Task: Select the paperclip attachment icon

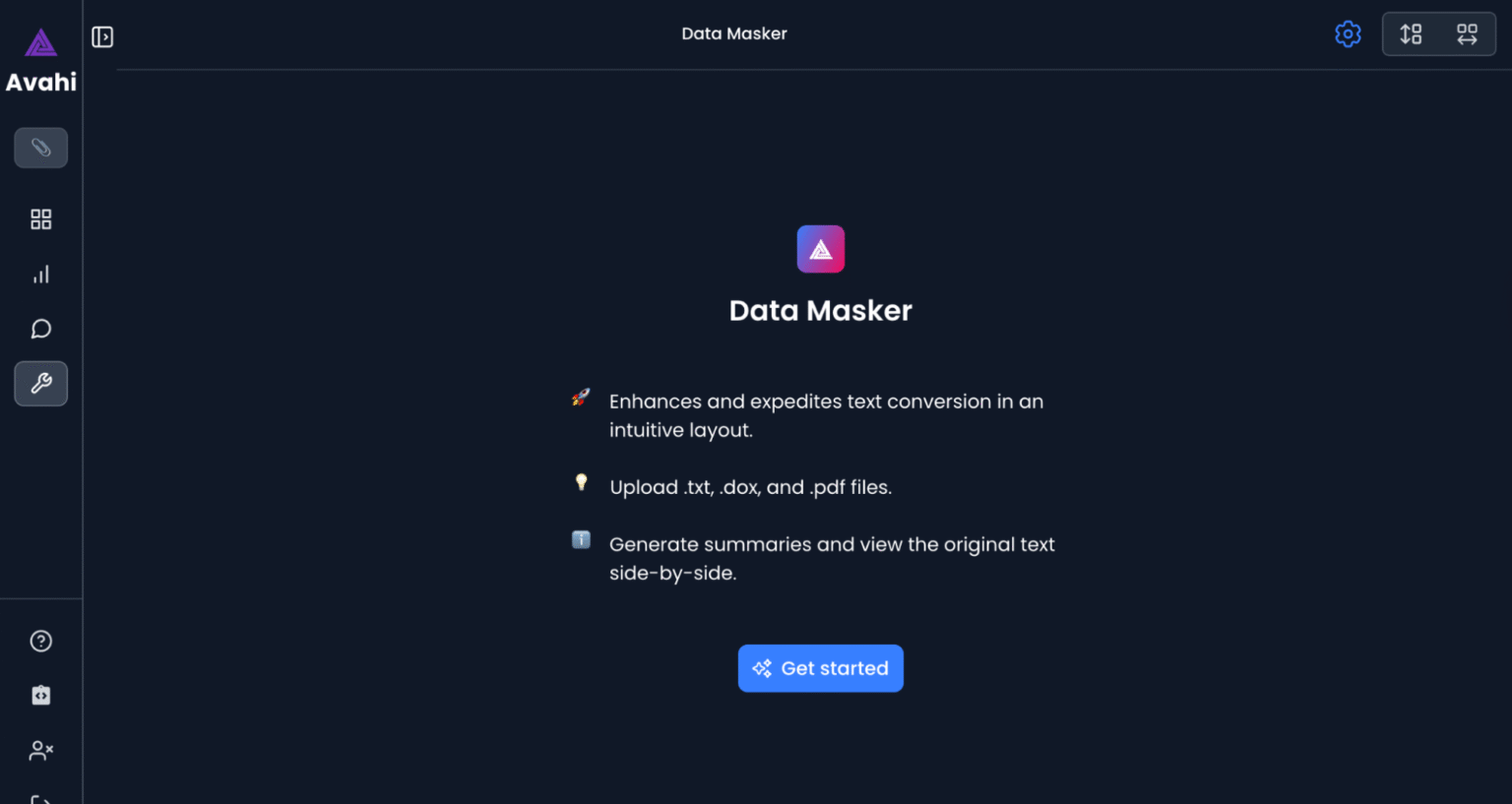Action: click(40, 148)
